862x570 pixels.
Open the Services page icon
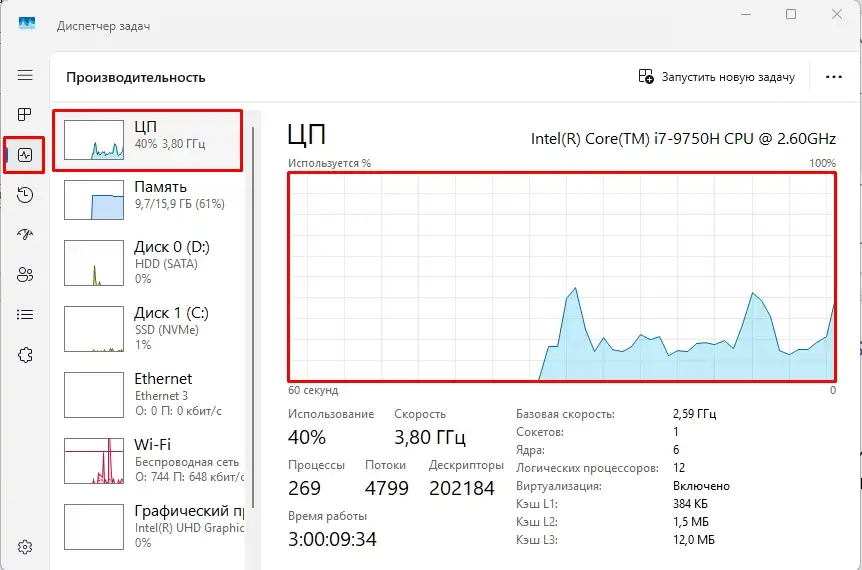[25, 355]
